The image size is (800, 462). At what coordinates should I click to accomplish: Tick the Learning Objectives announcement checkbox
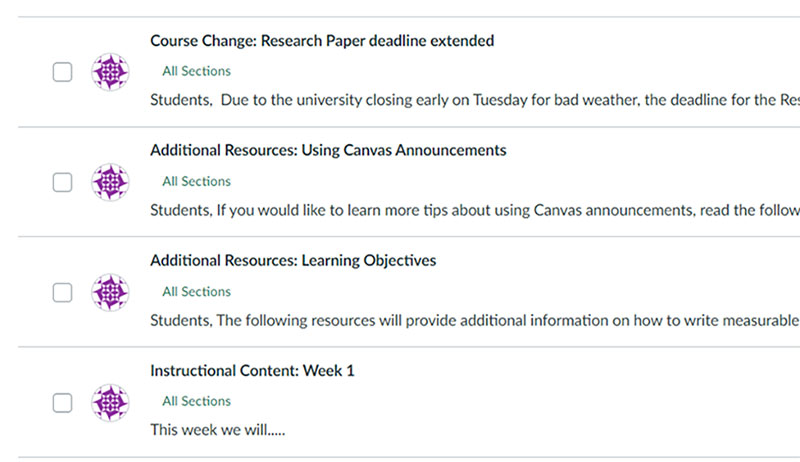62,292
